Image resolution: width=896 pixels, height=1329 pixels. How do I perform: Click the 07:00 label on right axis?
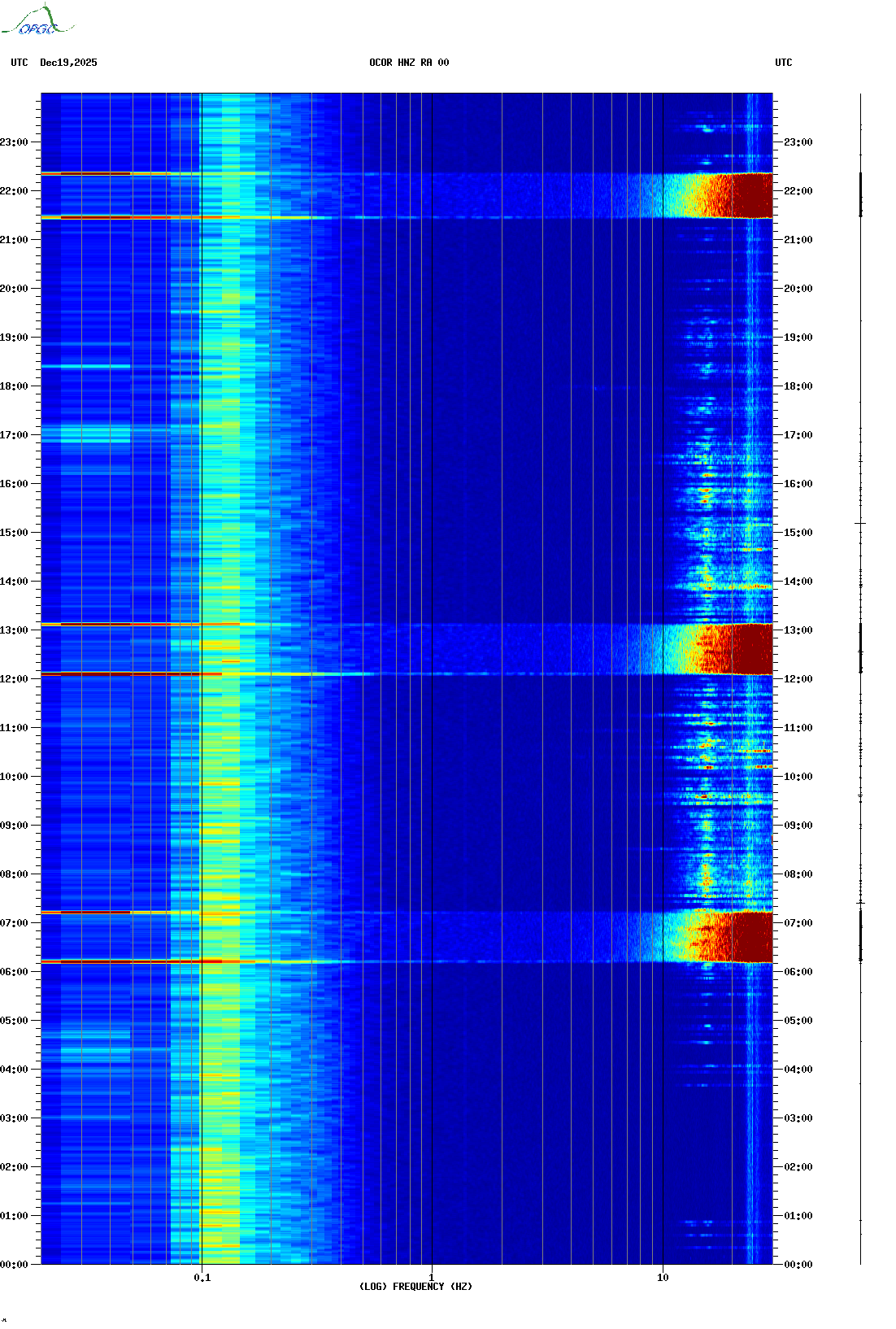point(798,923)
